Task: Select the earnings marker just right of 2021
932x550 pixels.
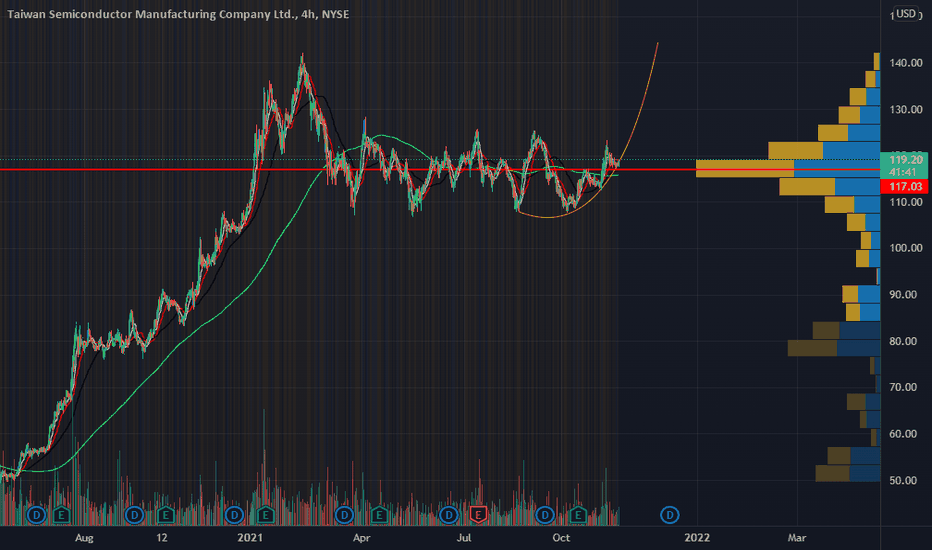Action: click(x=266, y=515)
